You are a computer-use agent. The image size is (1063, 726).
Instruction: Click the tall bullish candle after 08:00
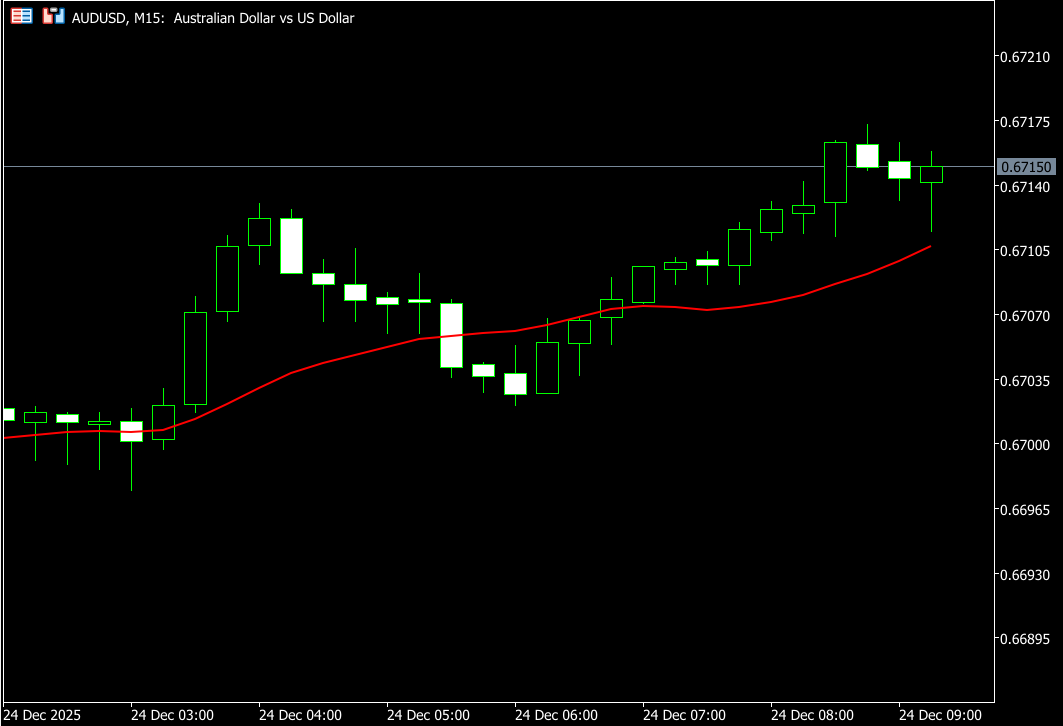pyautogui.click(x=835, y=172)
